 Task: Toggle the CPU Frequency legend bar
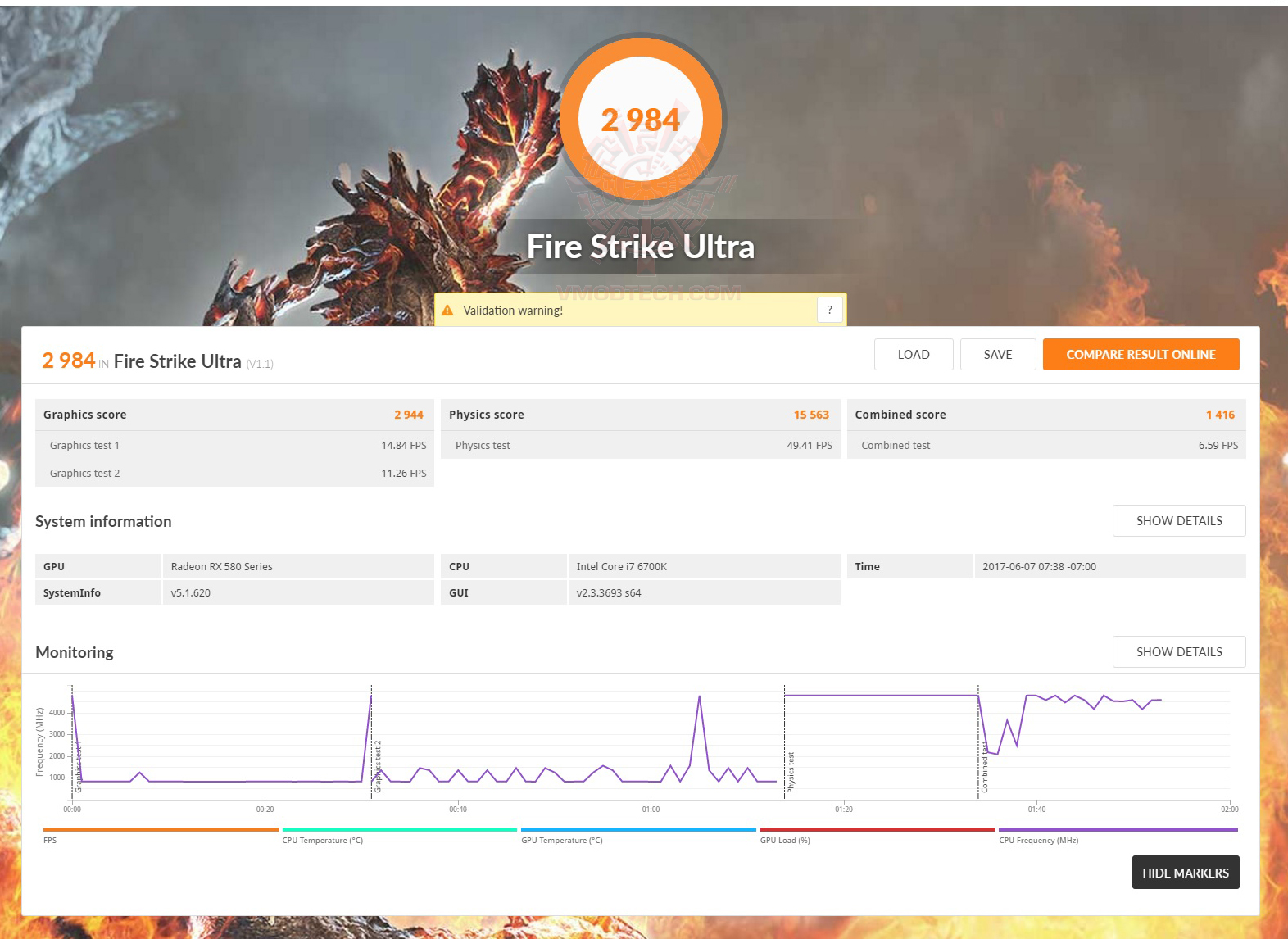[1118, 830]
